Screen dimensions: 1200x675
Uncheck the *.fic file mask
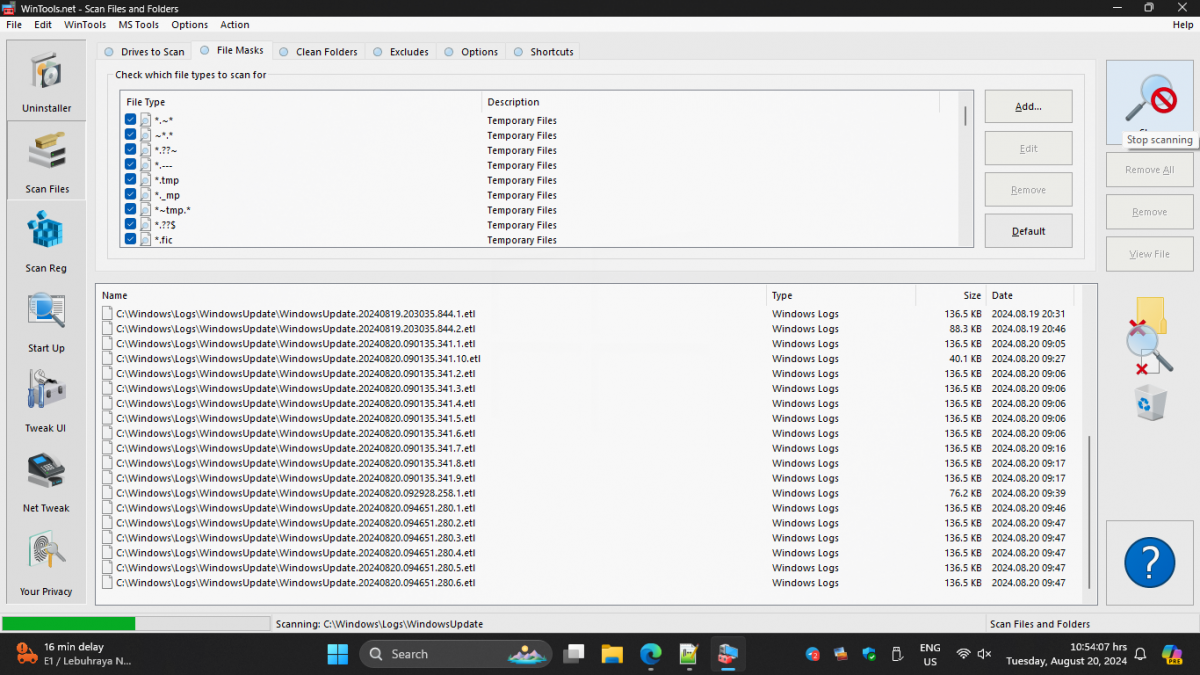pos(131,240)
